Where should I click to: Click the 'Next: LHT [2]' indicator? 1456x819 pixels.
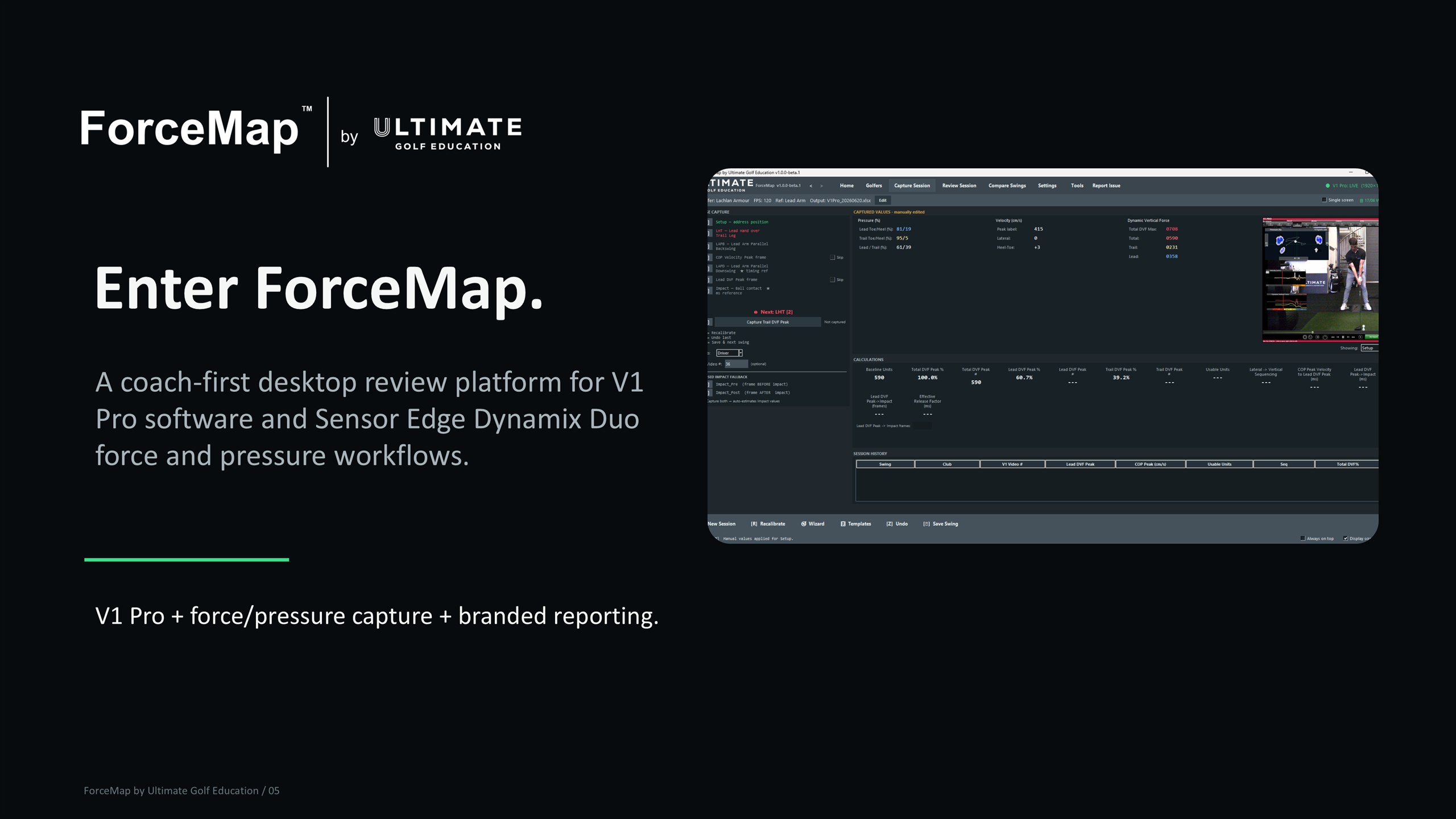point(773,312)
